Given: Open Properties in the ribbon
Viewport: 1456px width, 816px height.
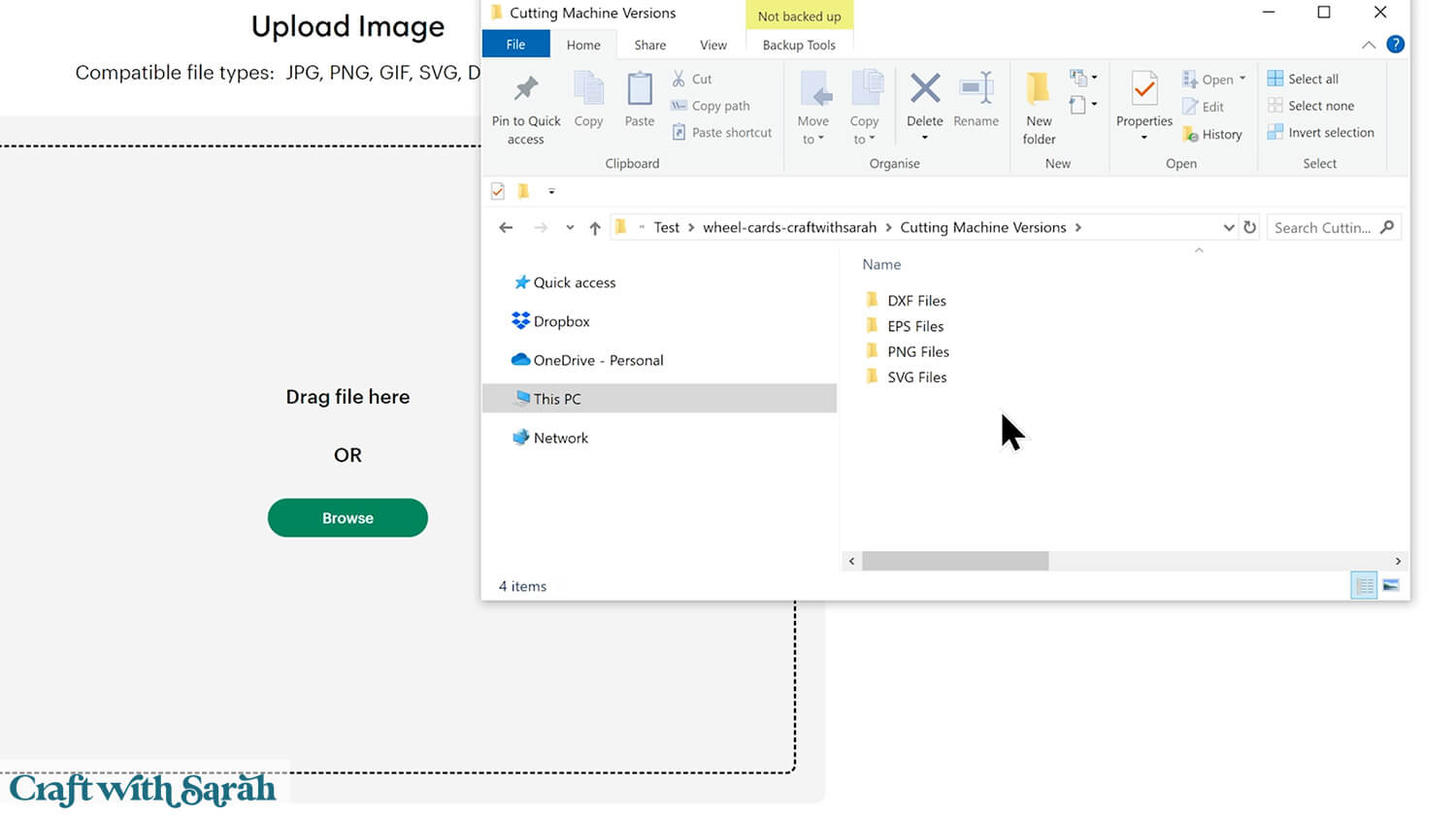Looking at the screenshot, I should coord(1143,89).
